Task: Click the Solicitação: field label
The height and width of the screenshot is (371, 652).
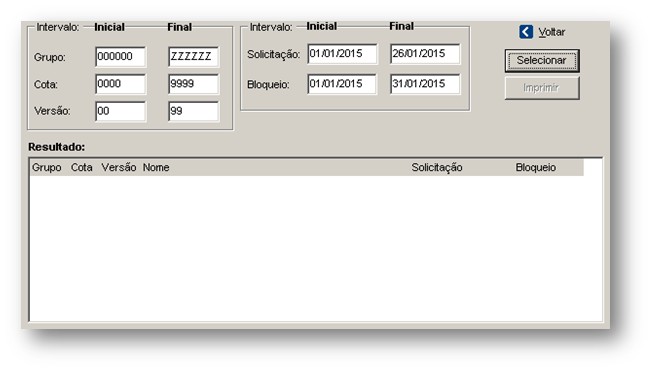Action: [274, 54]
